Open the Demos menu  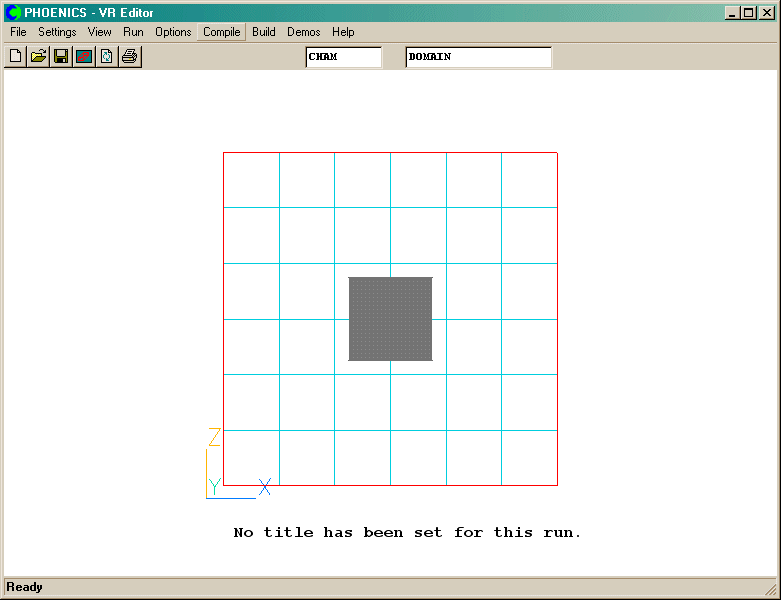pyautogui.click(x=304, y=32)
